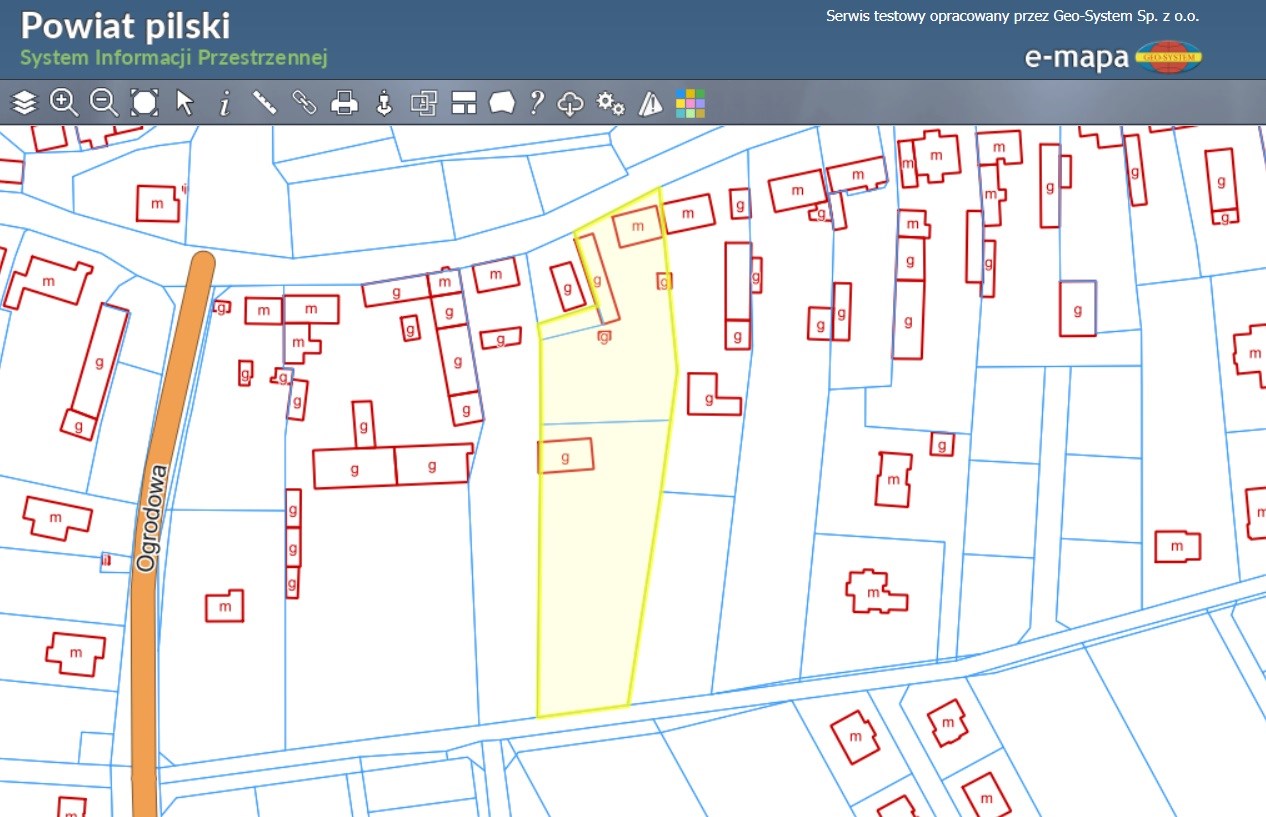Open the colorful grid palette icon

[690, 103]
